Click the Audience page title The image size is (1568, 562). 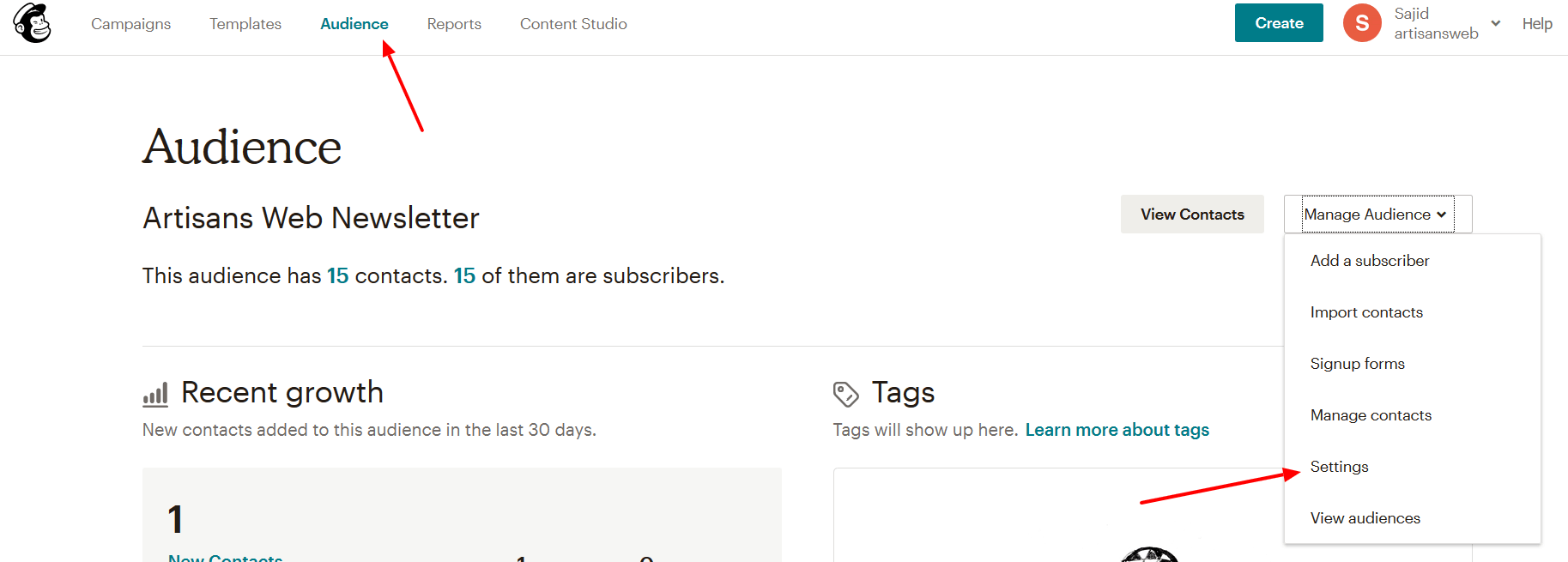242,147
